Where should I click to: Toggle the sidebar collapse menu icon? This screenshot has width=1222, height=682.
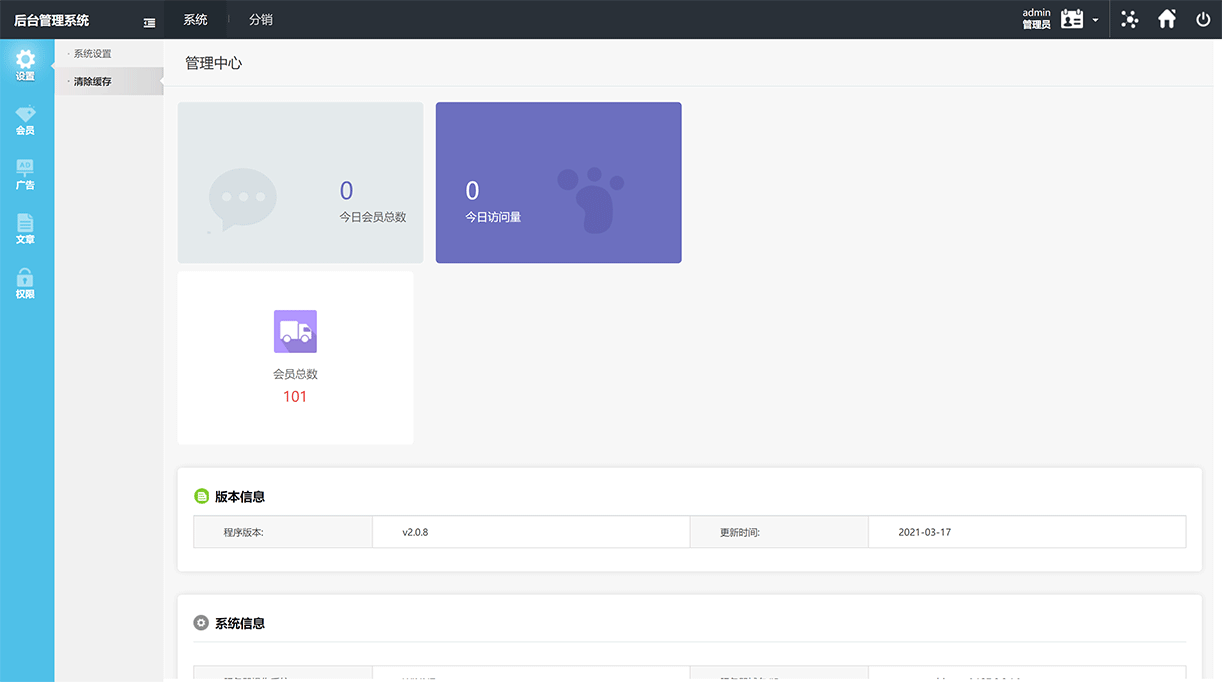pos(149,22)
